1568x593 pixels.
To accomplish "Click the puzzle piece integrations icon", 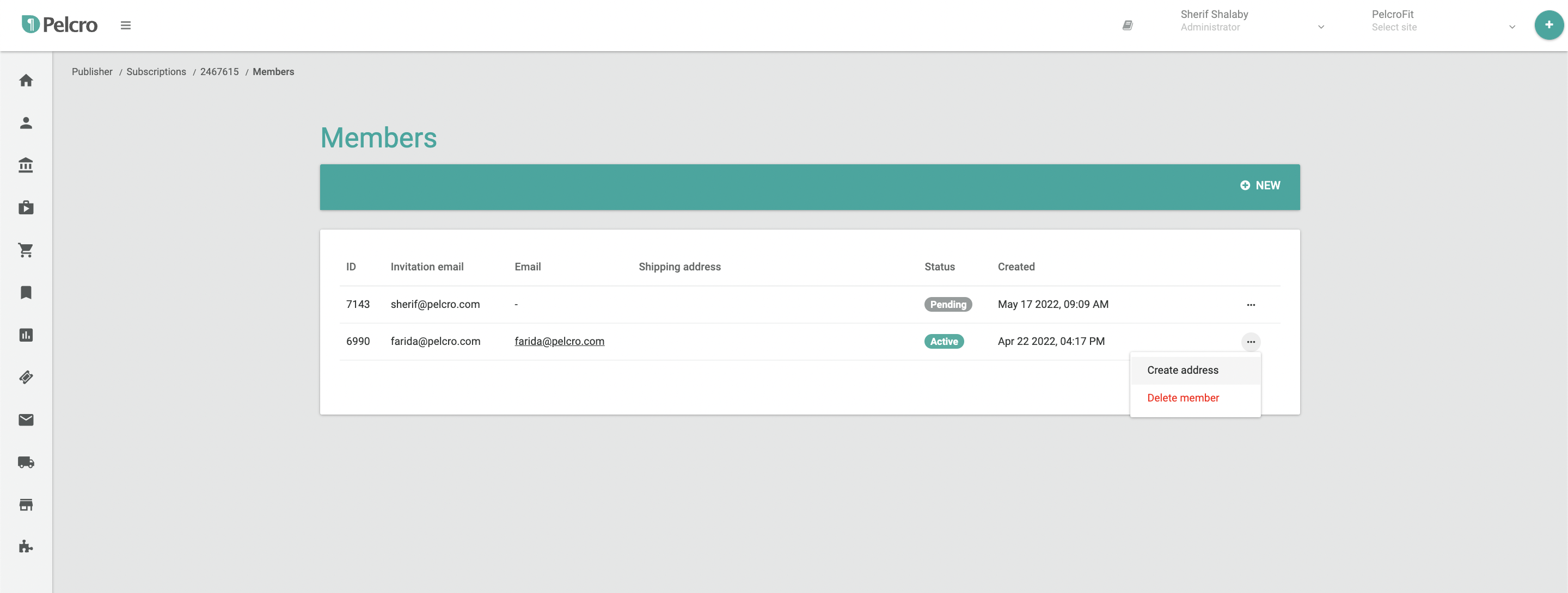I will click(26, 547).
